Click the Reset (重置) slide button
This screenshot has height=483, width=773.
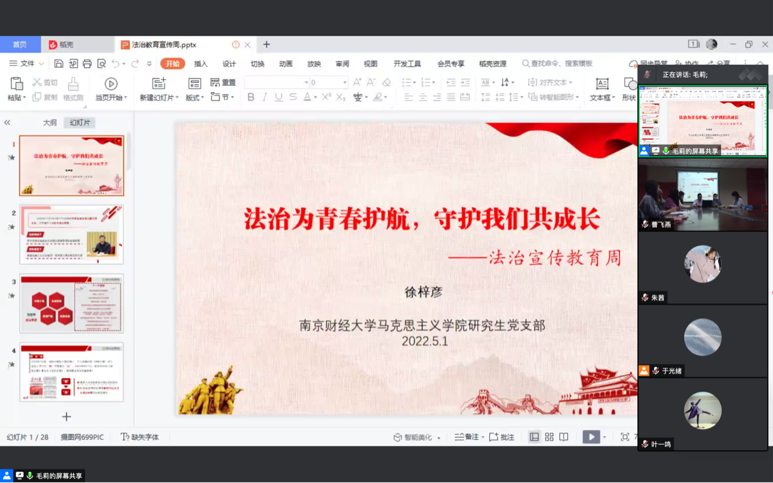(223, 82)
